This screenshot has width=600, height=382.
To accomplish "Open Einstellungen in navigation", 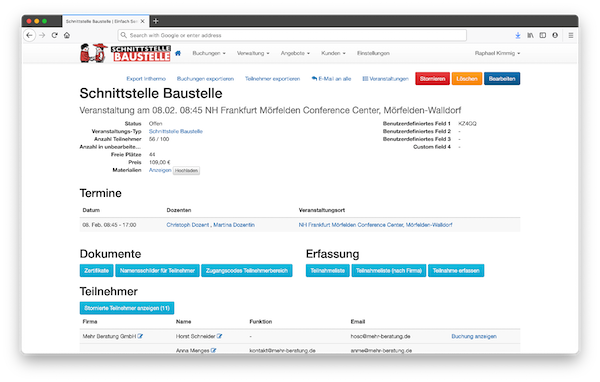I will (x=373, y=53).
